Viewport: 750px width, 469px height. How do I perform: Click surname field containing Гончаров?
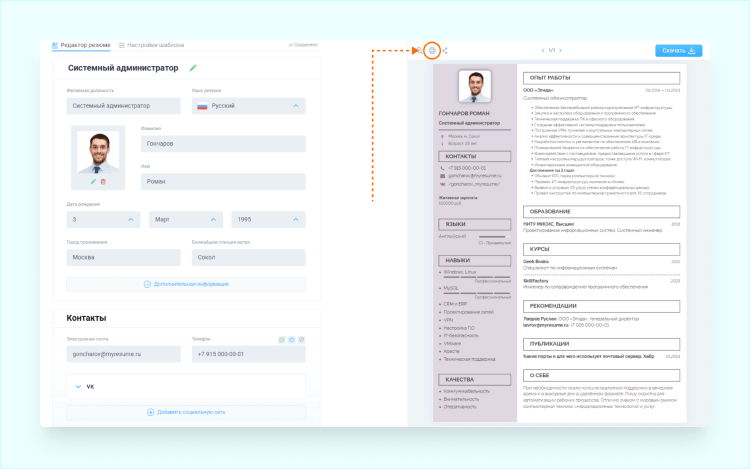pos(223,144)
